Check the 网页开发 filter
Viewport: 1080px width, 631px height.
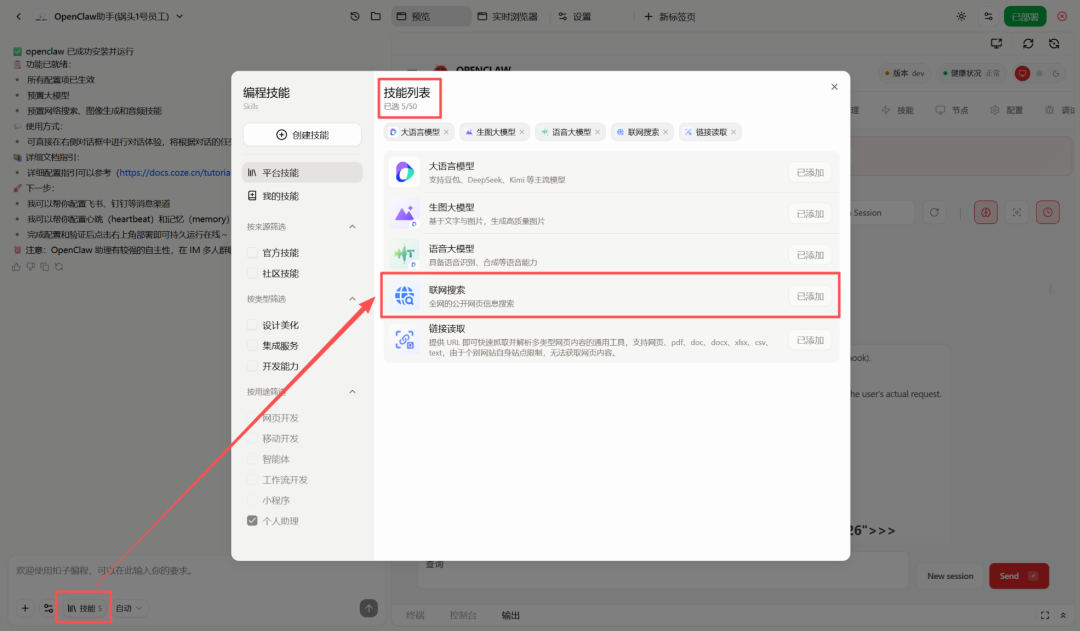coord(252,418)
